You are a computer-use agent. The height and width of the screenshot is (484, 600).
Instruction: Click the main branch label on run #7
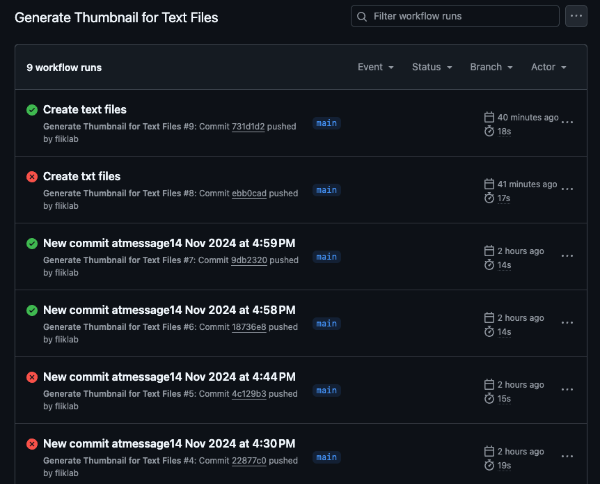click(326, 257)
